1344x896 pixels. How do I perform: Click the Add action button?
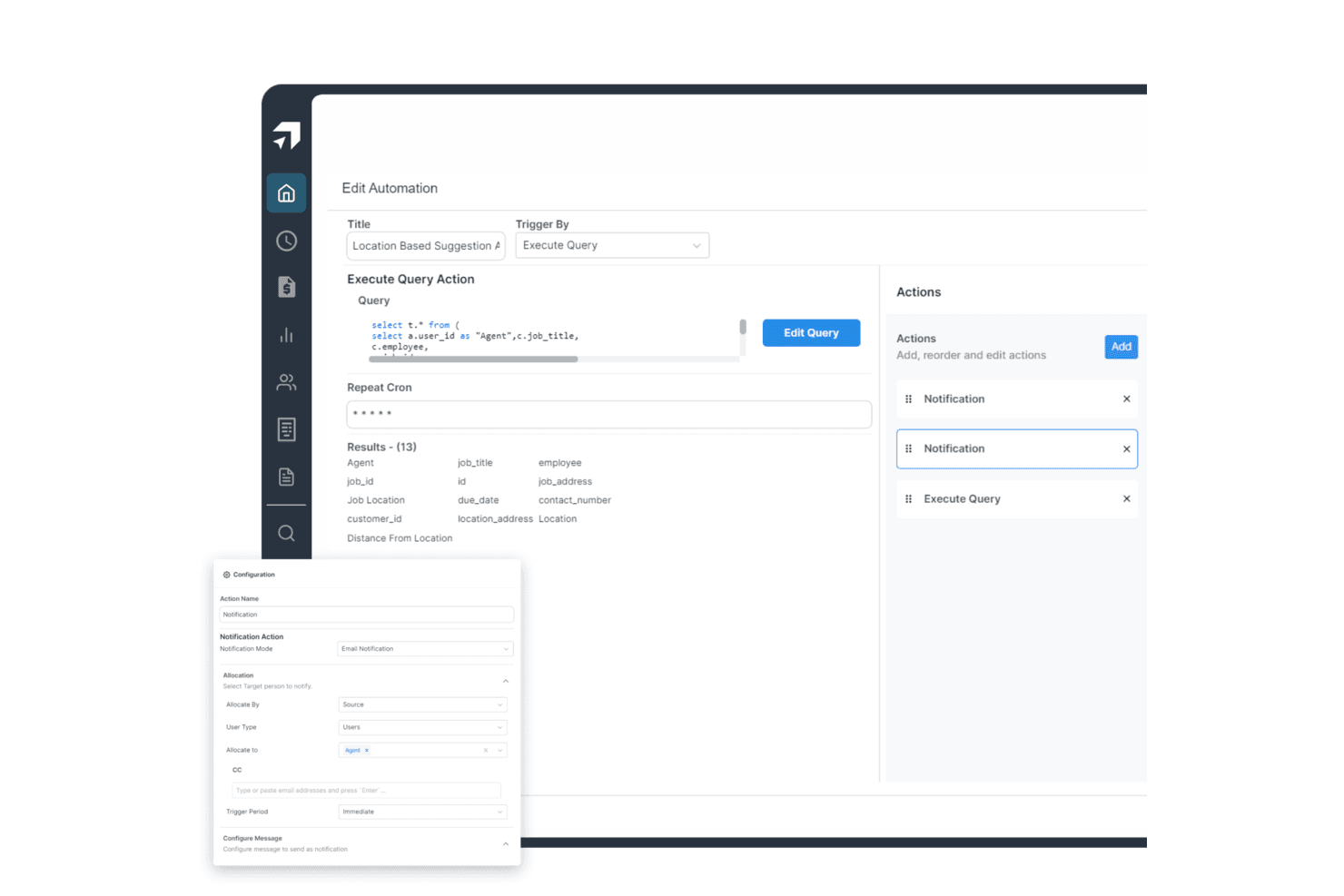pos(1121,347)
